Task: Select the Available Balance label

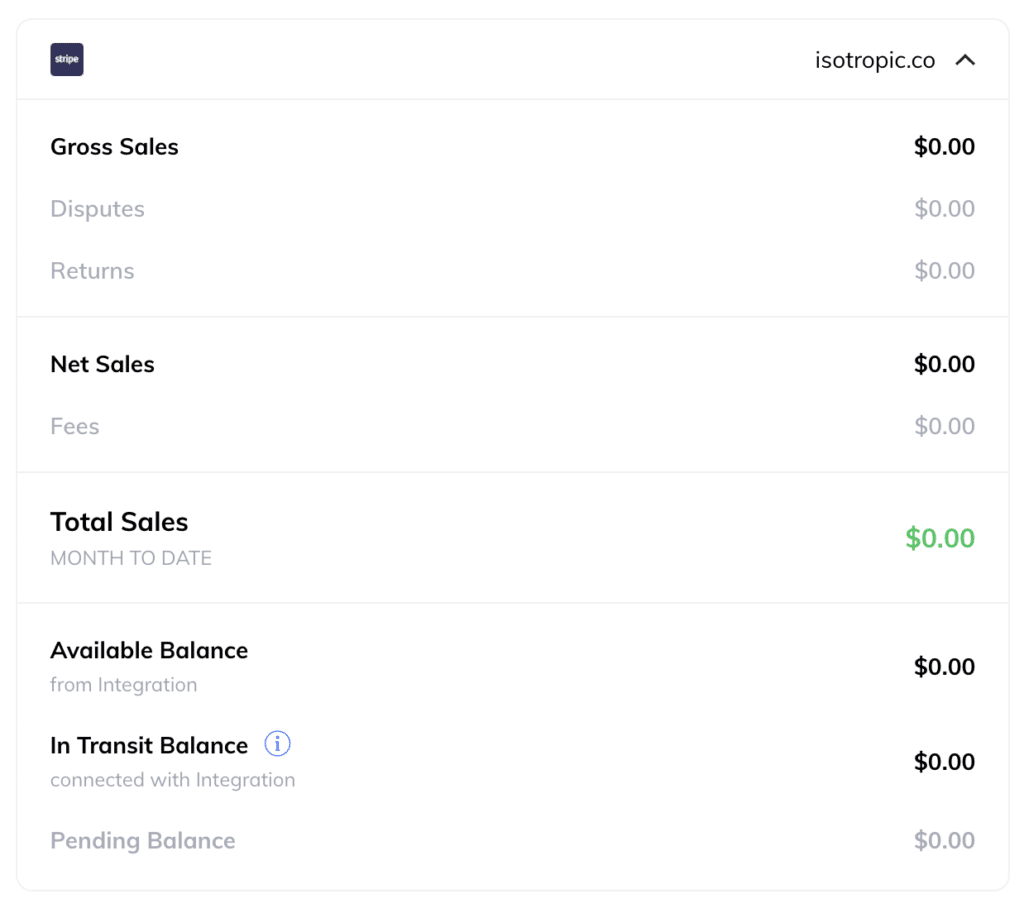Action: tap(149, 650)
